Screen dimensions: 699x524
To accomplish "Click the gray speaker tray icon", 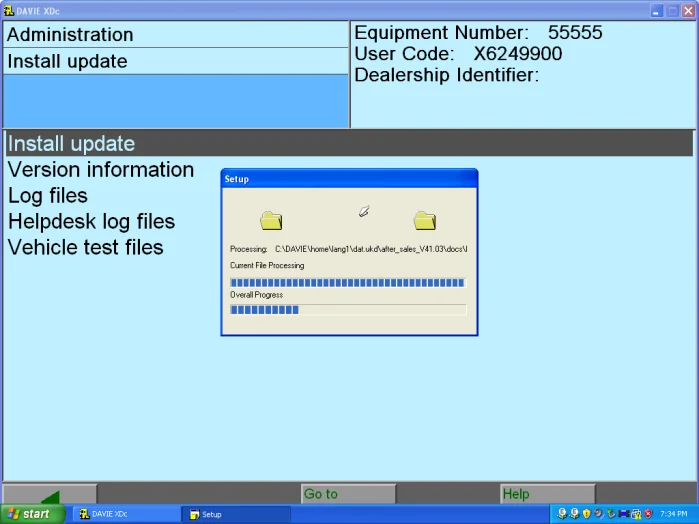I will 599,514.
